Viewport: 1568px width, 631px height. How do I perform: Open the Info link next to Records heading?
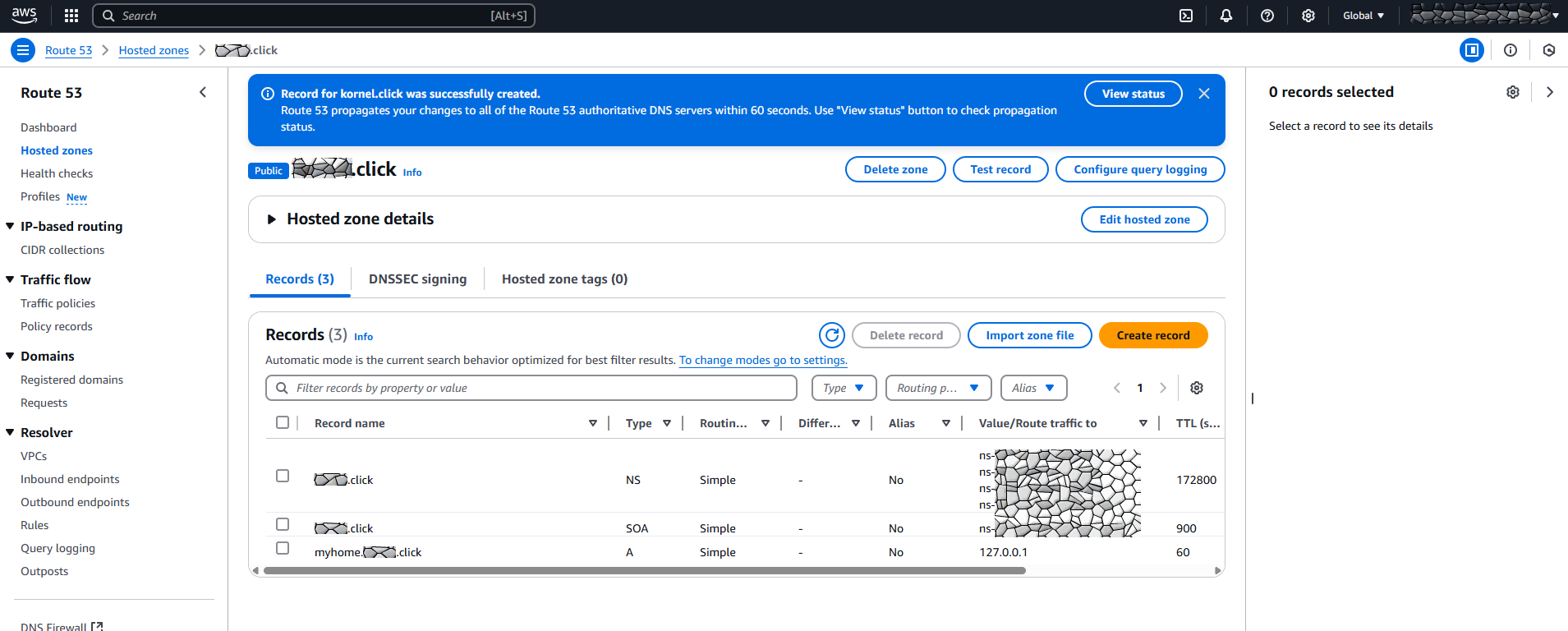point(363,336)
